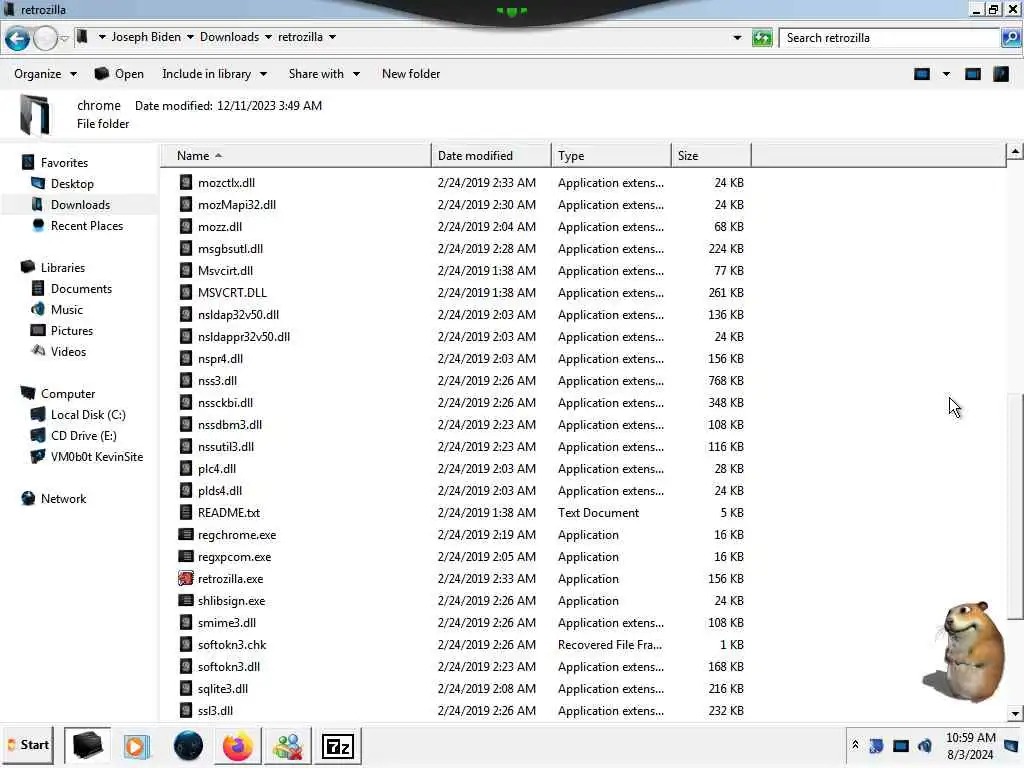Select the file MSVCRT.DLL
The width and height of the screenshot is (1024, 768).
[232, 293]
